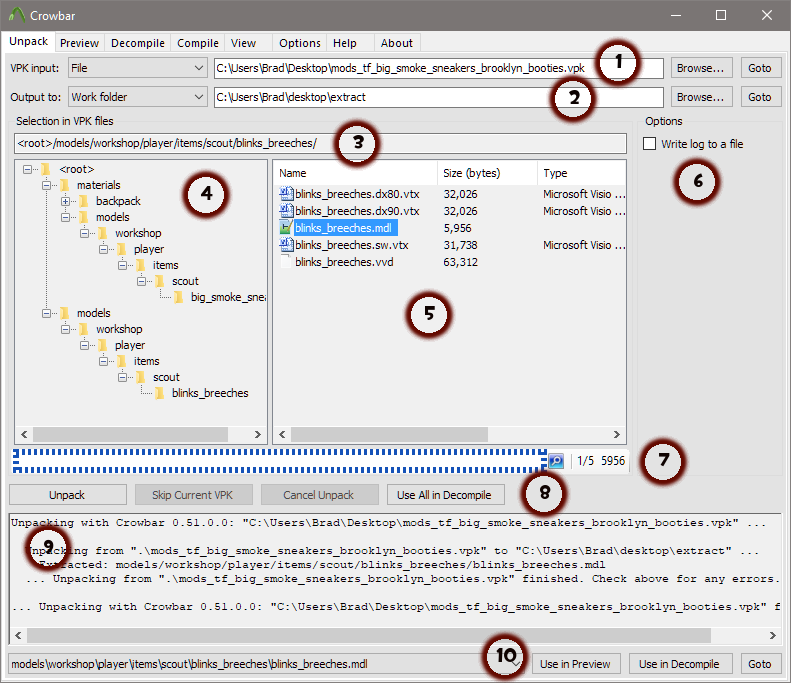The width and height of the screenshot is (791, 683).
Task: Collapse the top-level materials node
Action: point(46,185)
